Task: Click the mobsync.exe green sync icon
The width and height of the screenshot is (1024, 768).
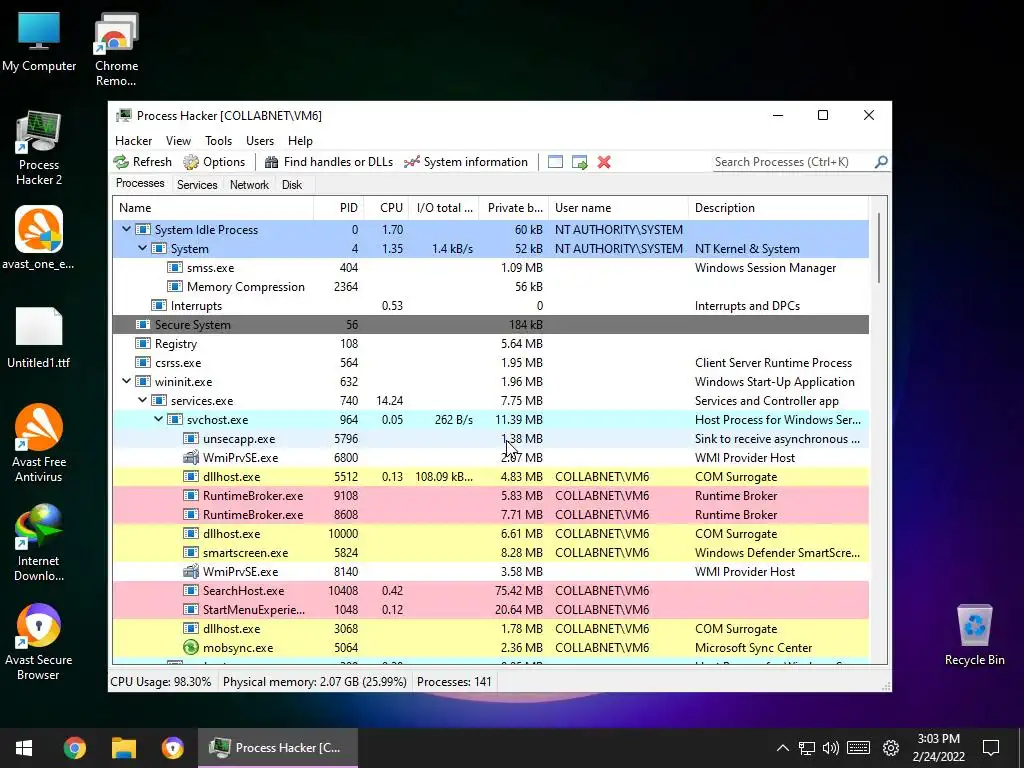Action: tap(191, 647)
